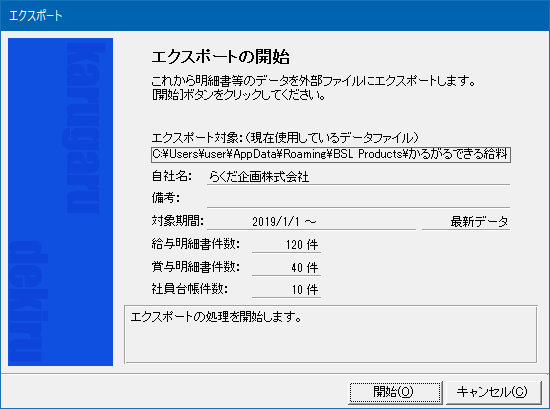The height and width of the screenshot is (409, 550).
Task: Click the キャンセル(C) button
Action: click(x=492, y=392)
